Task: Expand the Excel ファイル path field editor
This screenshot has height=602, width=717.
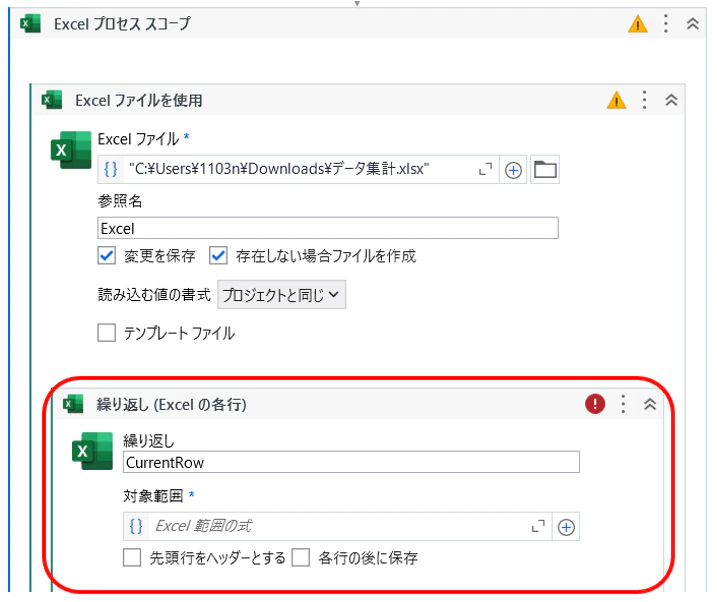Action: click(x=485, y=170)
